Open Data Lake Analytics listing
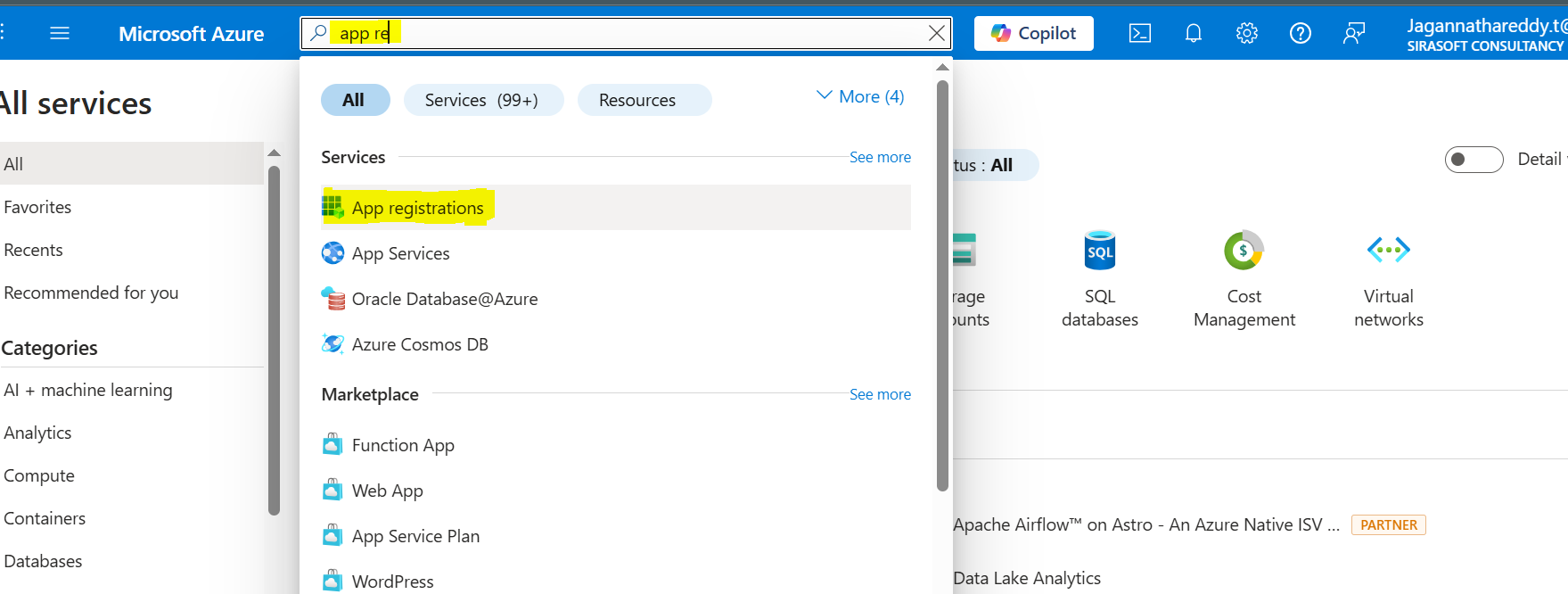This screenshot has height=594, width=1568. tap(1027, 578)
